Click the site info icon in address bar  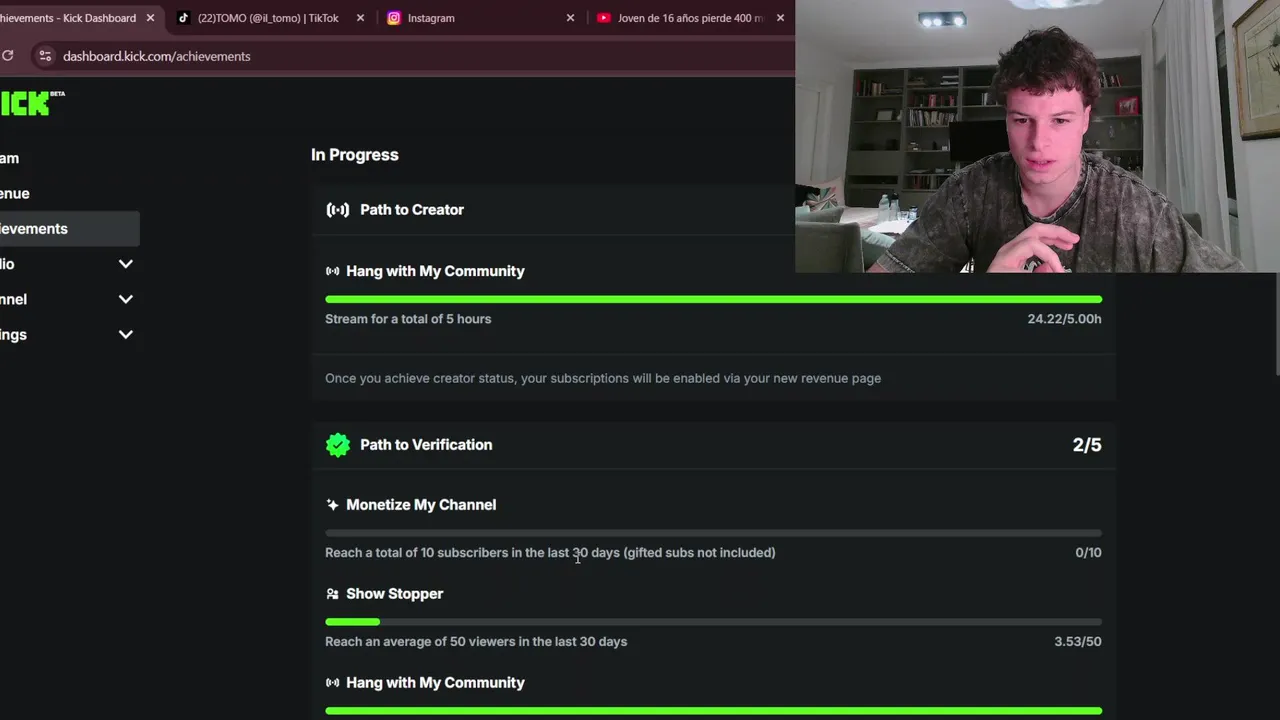pos(45,56)
